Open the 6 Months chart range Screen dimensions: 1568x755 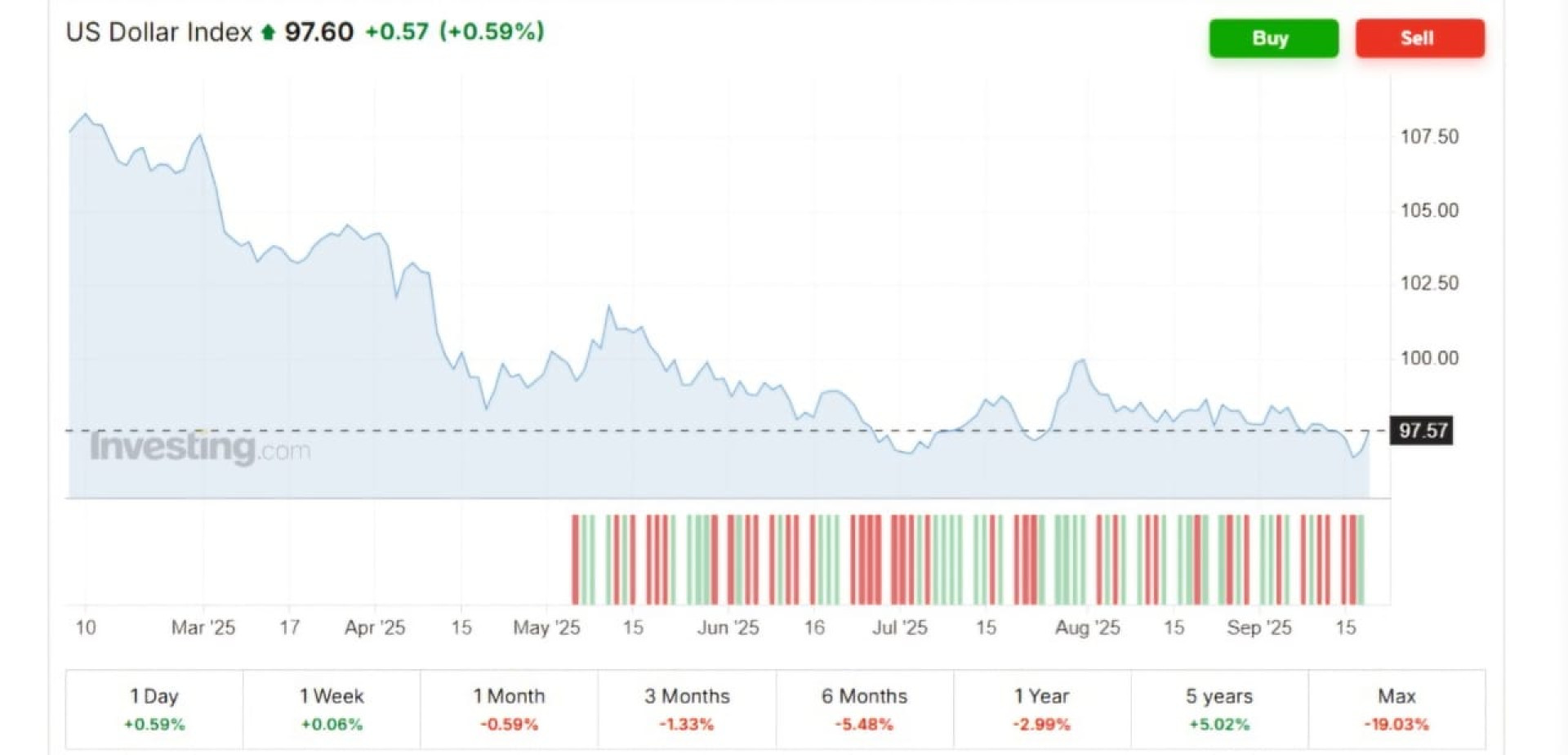point(864,708)
